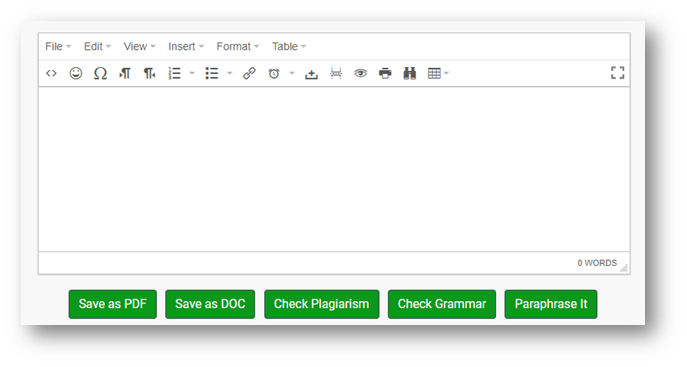Click the upload file tray icon
The height and width of the screenshot is (367, 687).
[x=311, y=74]
